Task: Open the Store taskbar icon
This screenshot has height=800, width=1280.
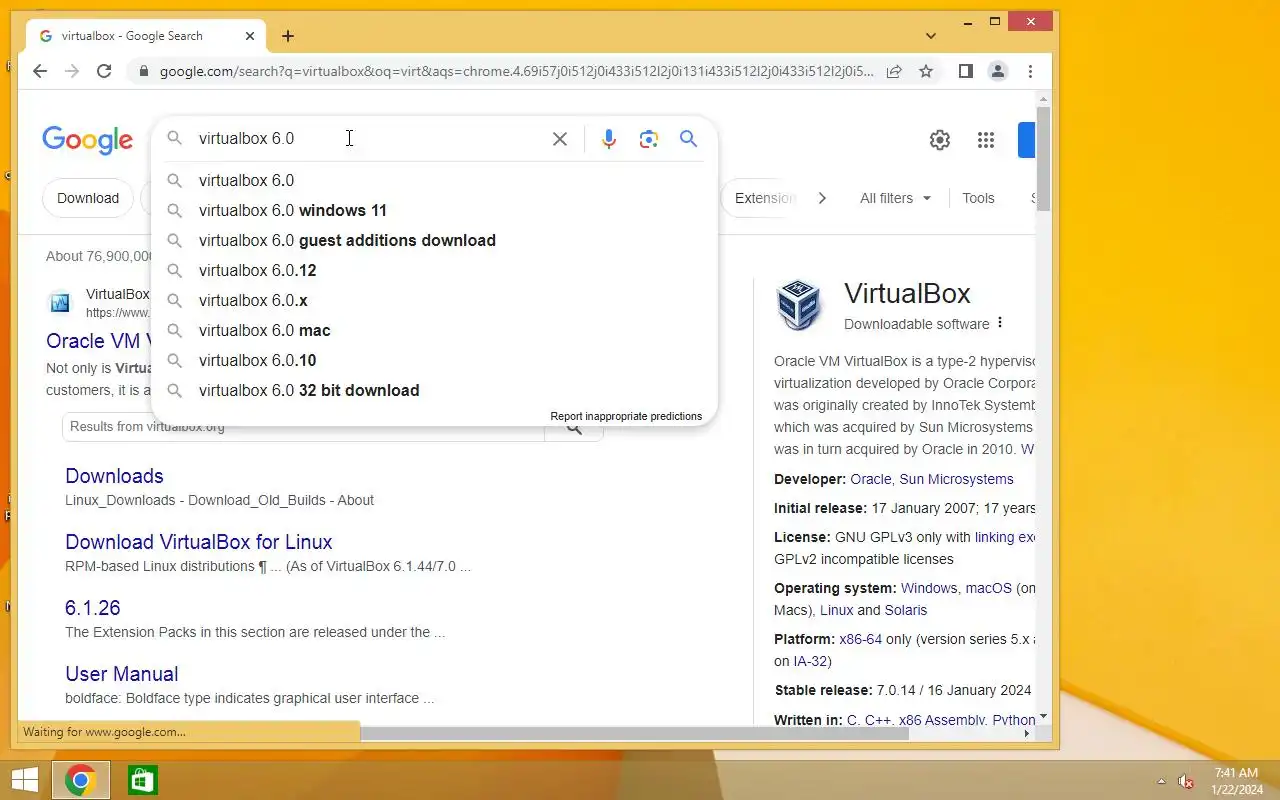Action: 142,780
